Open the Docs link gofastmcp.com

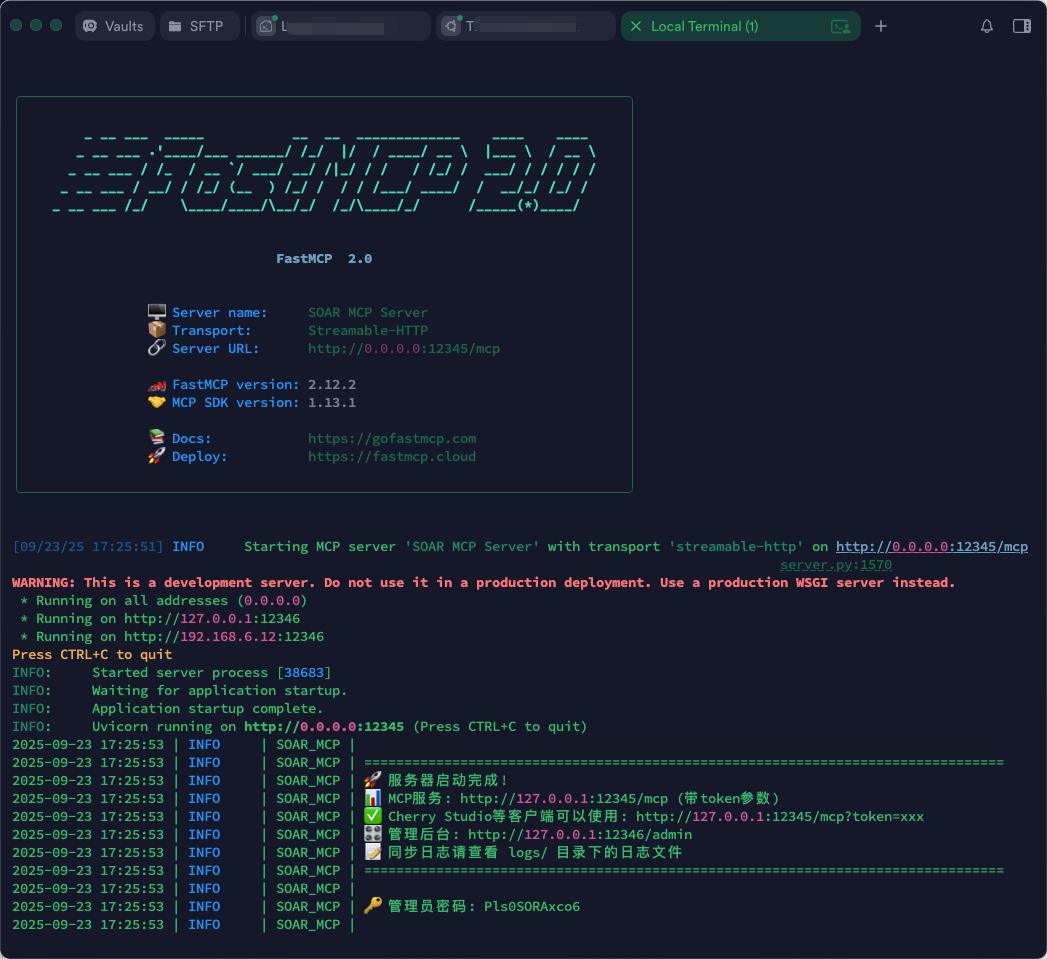[x=392, y=439]
